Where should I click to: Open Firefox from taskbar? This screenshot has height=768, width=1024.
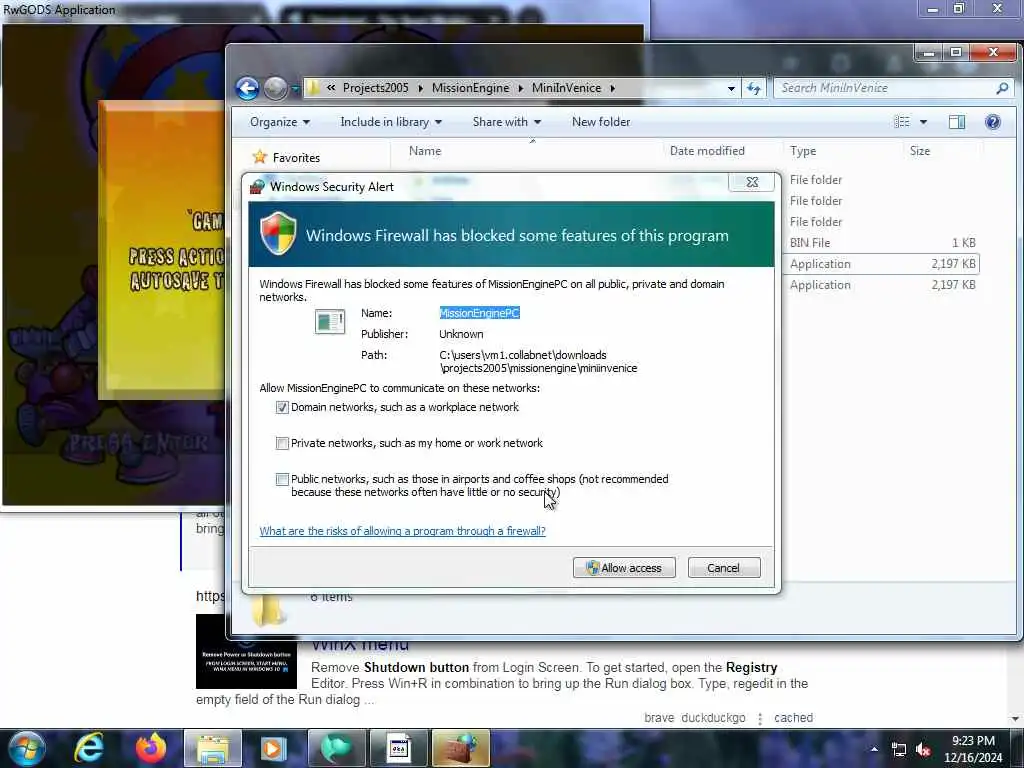point(151,748)
